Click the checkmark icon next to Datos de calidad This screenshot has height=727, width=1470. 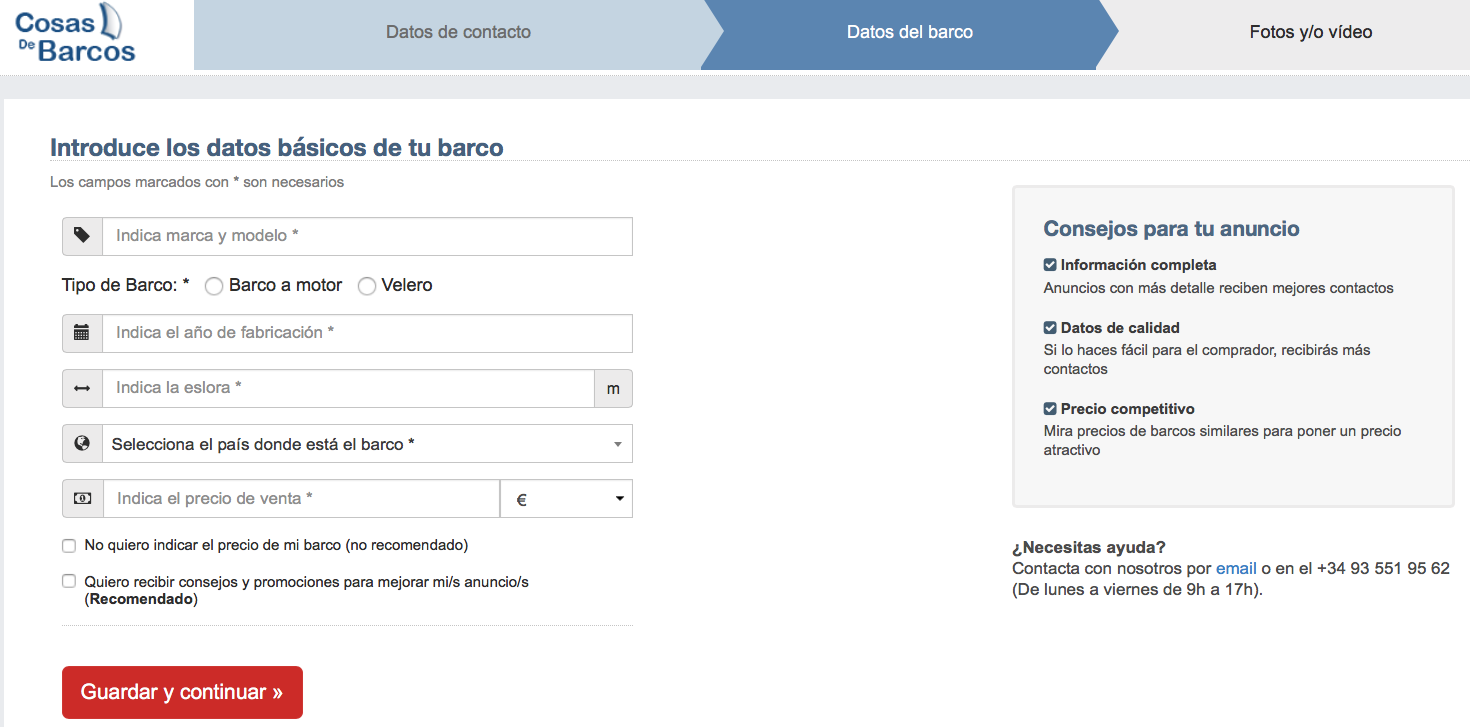point(1050,327)
